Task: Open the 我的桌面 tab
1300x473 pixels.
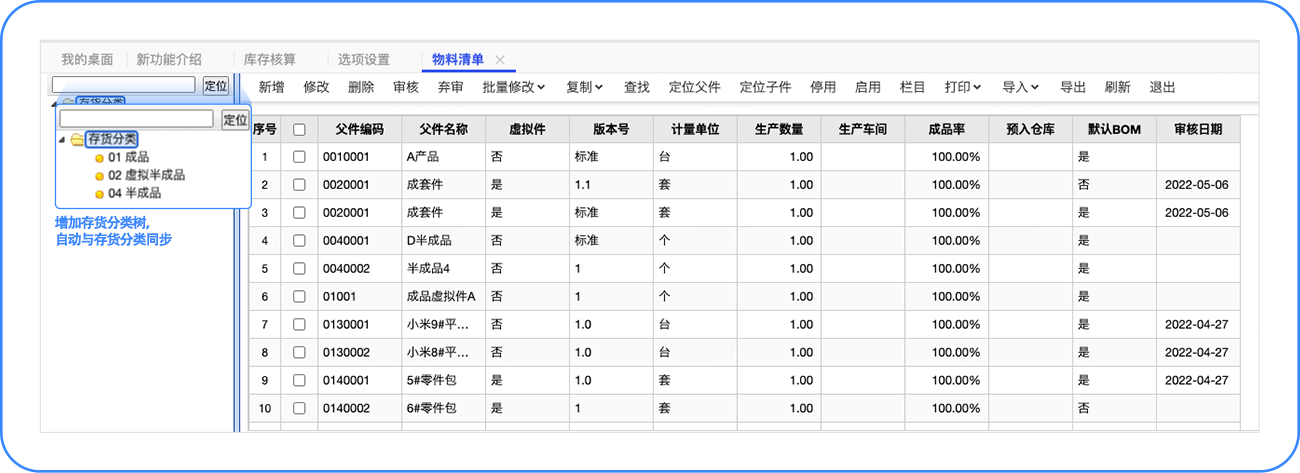Action: point(87,60)
